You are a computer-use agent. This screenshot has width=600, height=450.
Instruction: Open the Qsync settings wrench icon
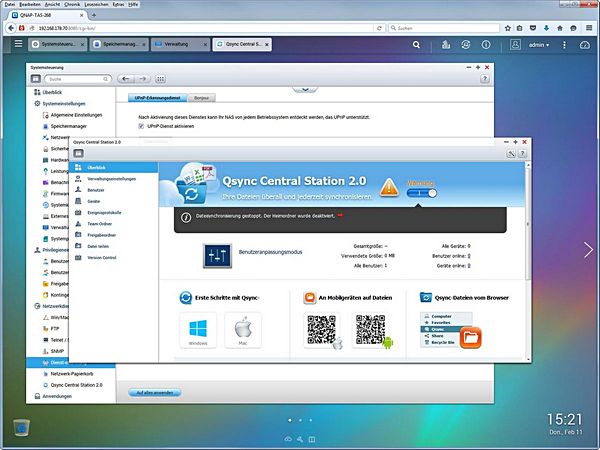coord(511,153)
